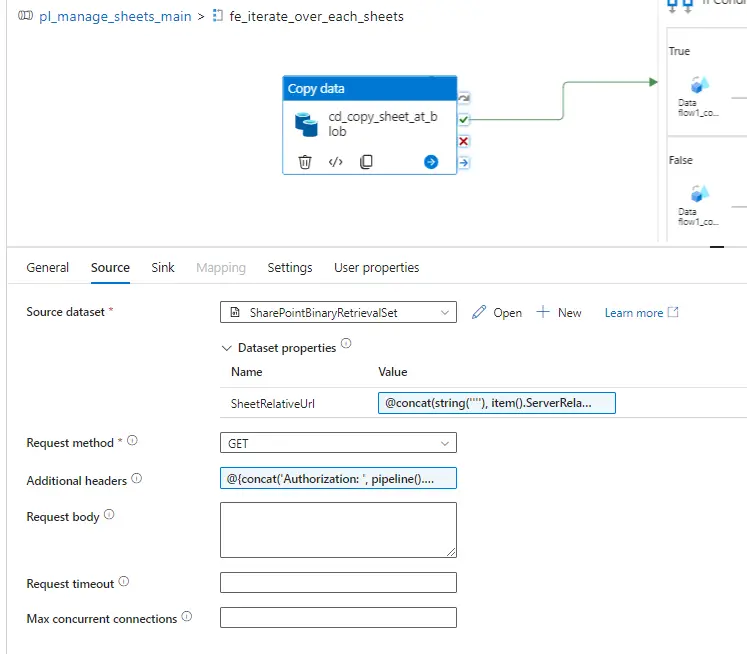
Task: Click the SheetRelativeUrl value field
Action: (x=496, y=402)
